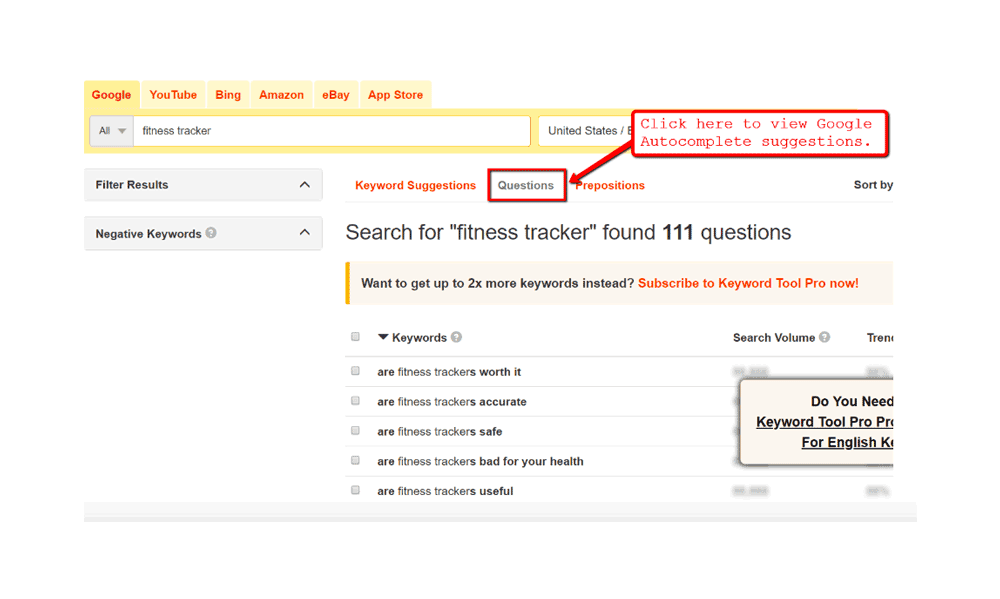Switch to the YouTube tab

click(x=173, y=95)
